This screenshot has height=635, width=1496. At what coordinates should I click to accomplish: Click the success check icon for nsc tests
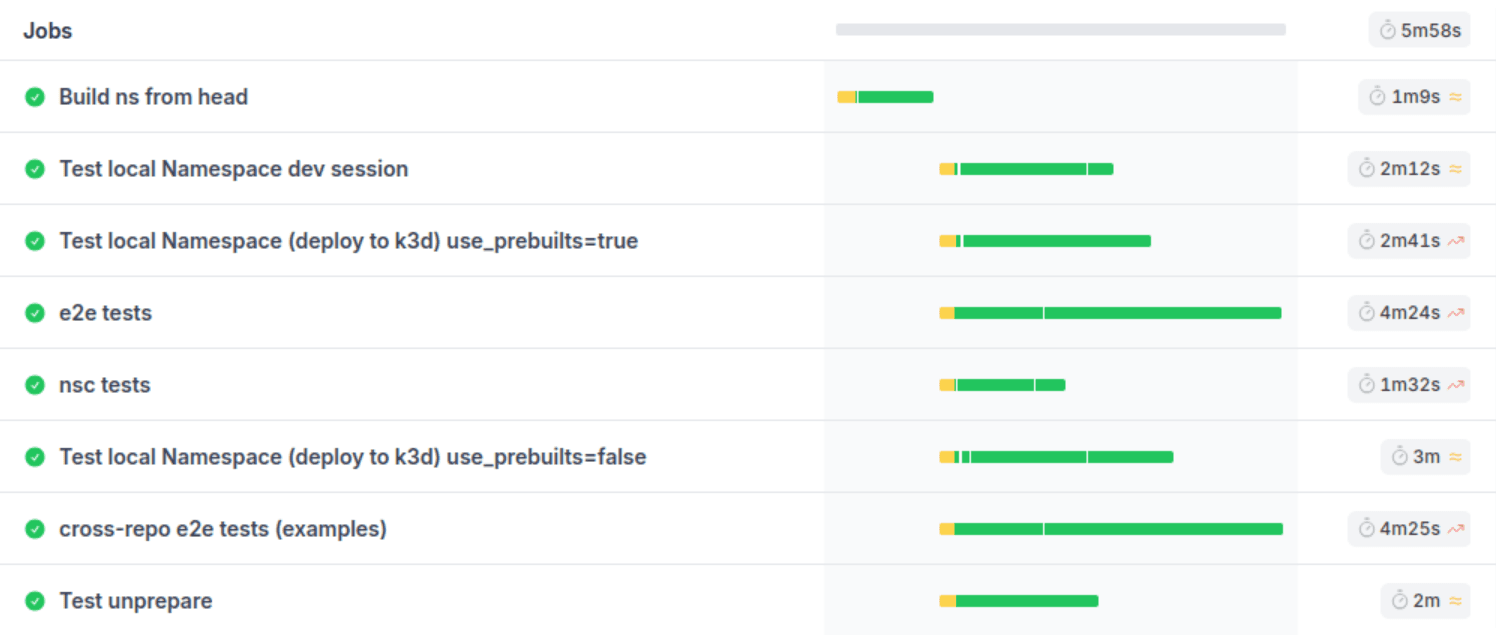click(x=35, y=384)
